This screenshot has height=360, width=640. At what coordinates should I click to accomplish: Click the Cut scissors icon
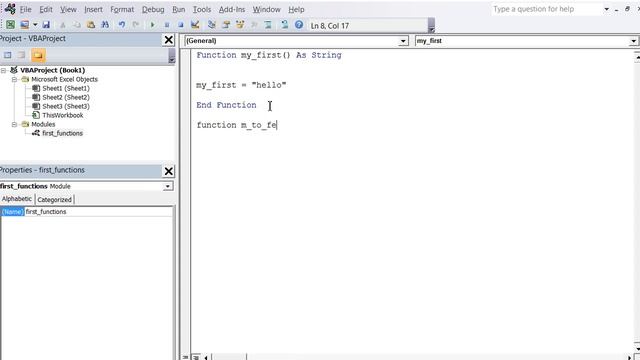[x=62, y=25]
